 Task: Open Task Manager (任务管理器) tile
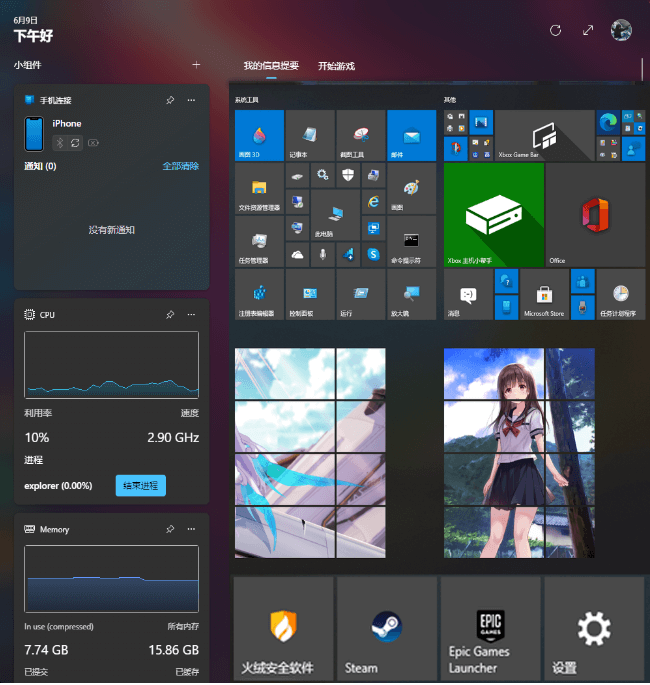coord(259,242)
